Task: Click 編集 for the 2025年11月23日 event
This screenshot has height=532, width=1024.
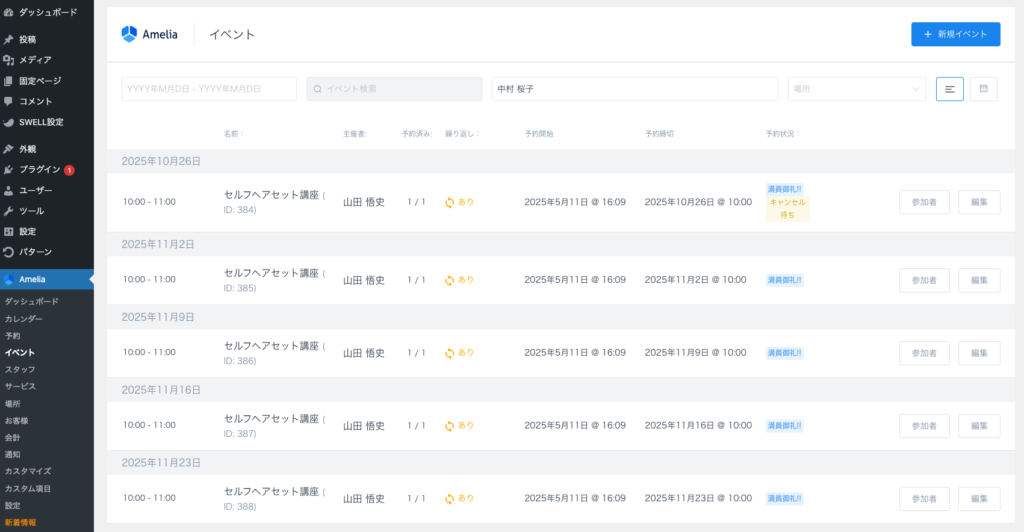Action: point(979,498)
